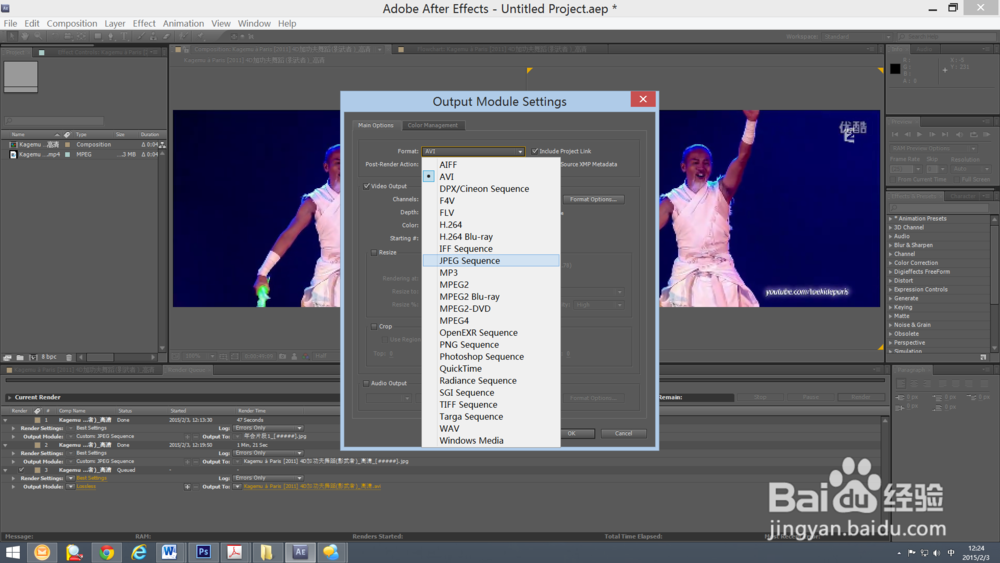Open the Effect menu
The image size is (1000, 563).
pos(144,24)
